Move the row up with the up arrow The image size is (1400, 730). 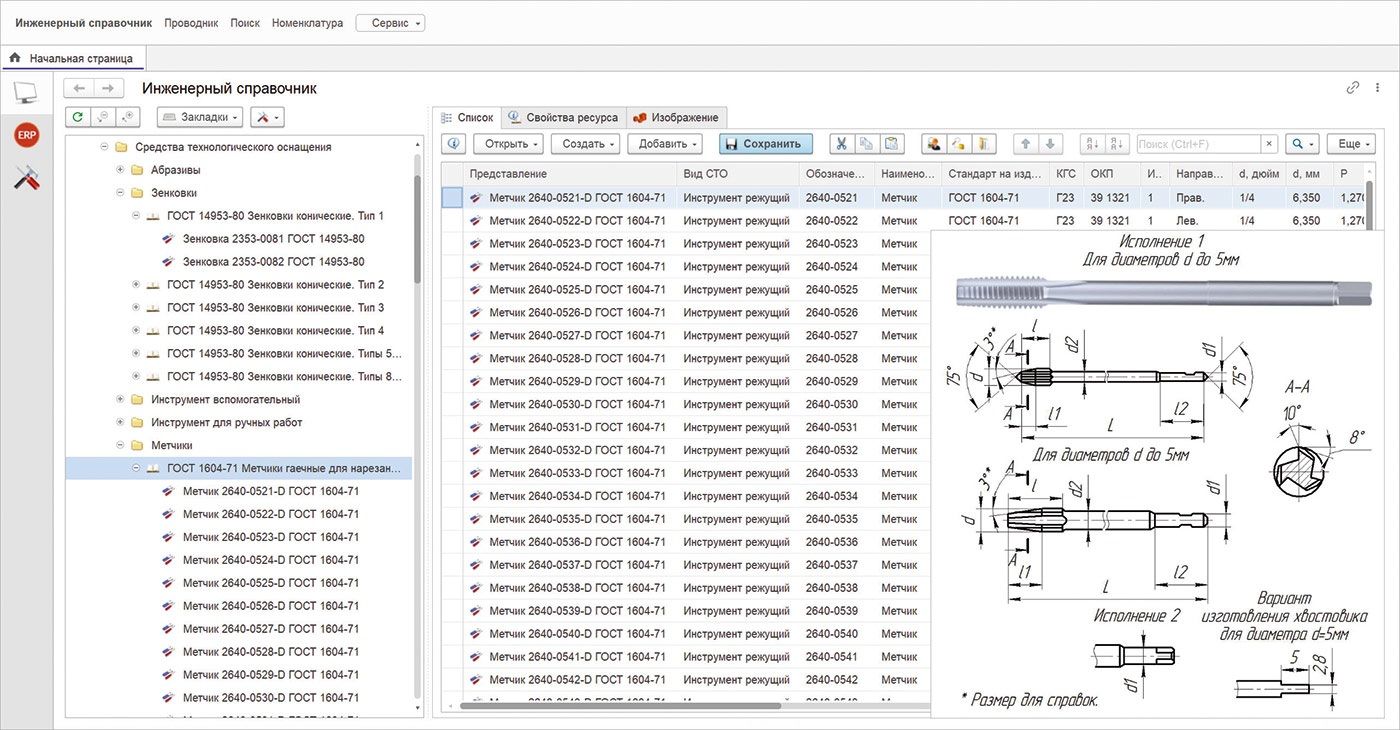pos(1025,144)
